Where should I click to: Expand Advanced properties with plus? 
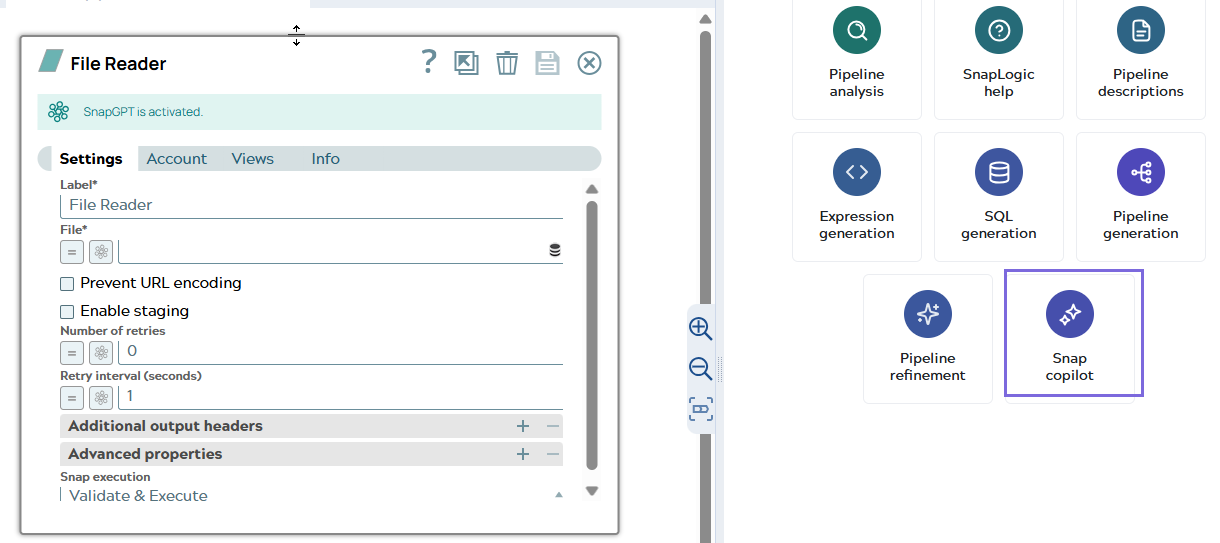tap(522, 454)
